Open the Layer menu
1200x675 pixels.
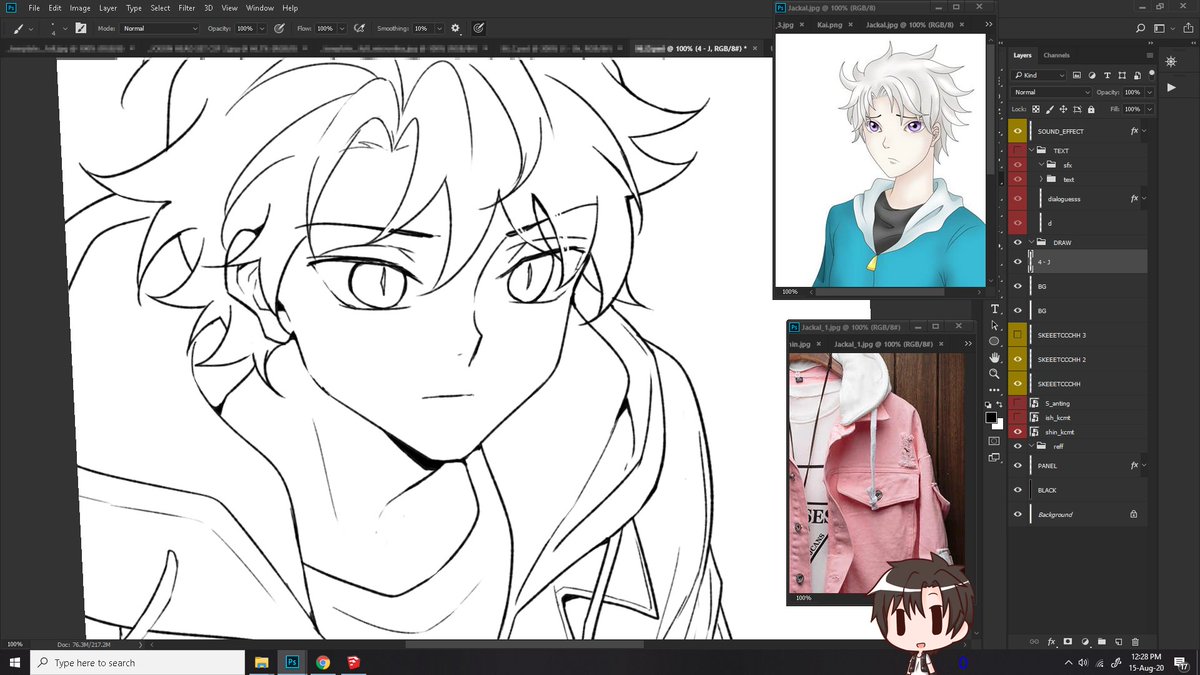(x=108, y=8)
